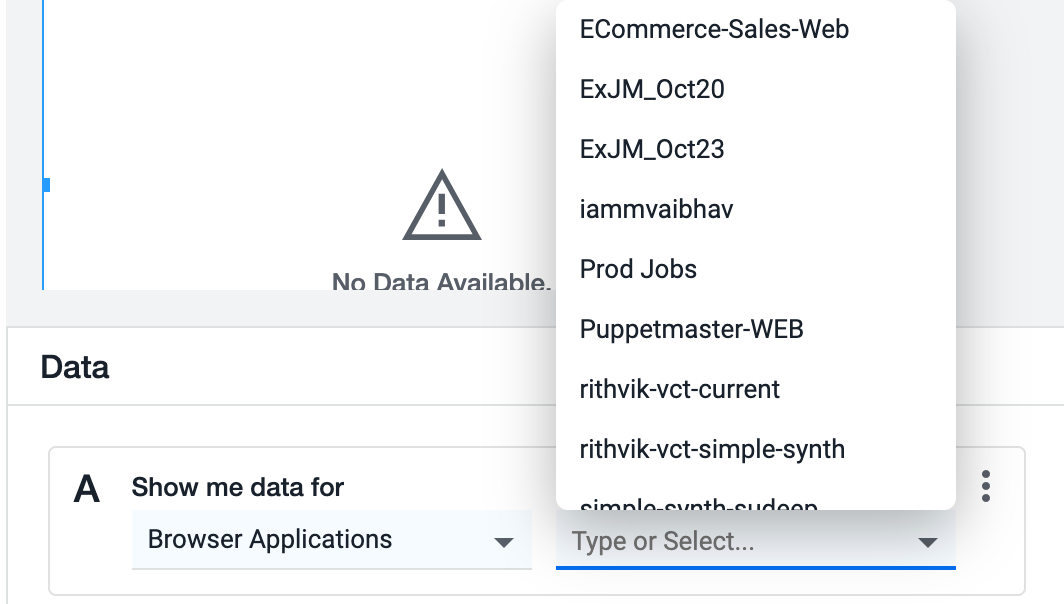Pick iammvaibhav in the dropdown list

[755, 209]
